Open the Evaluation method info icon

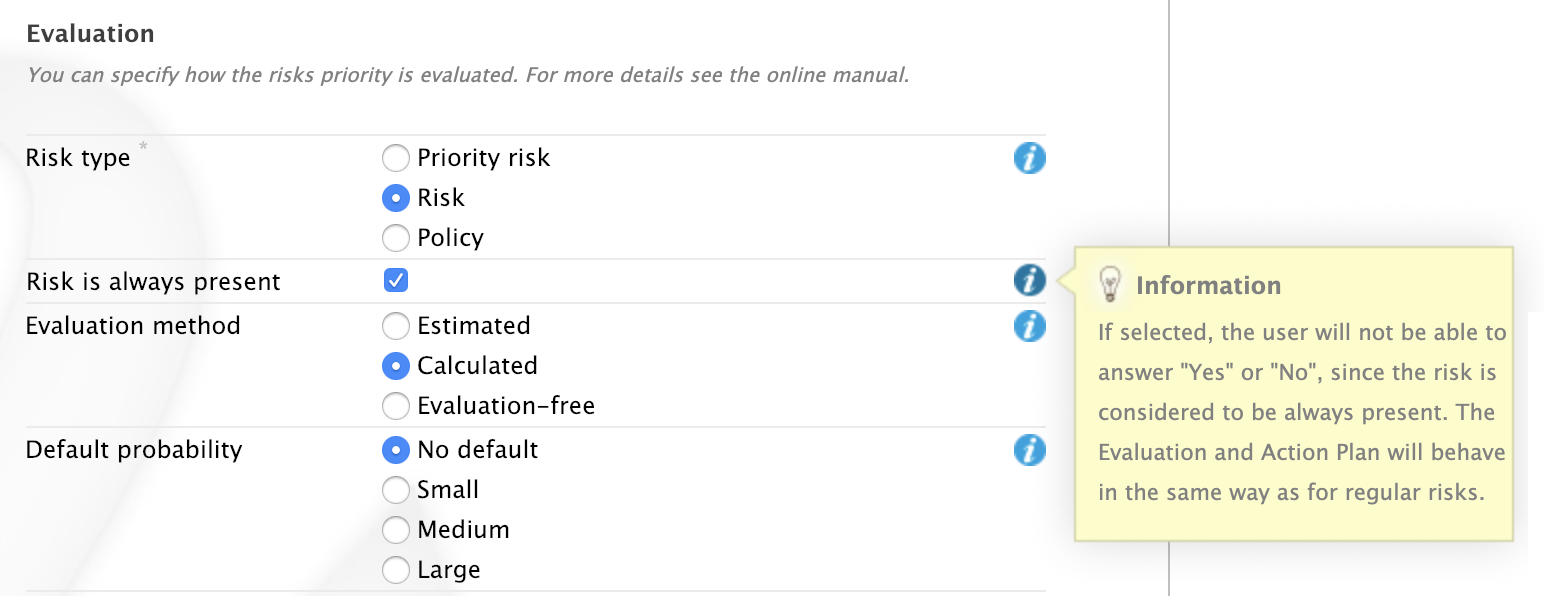pos(1029,326)
